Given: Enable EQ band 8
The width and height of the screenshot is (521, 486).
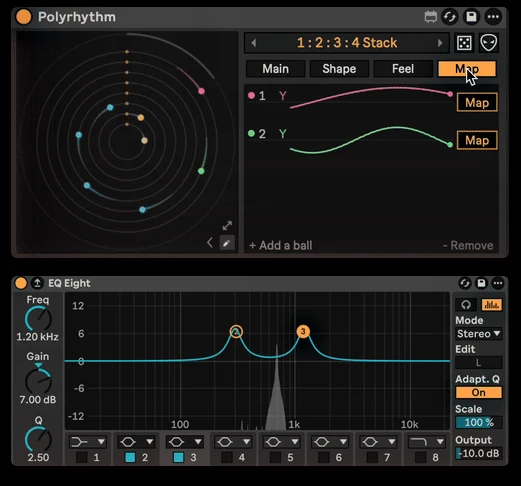Looking at the screenshot, I should click(420, 457).
